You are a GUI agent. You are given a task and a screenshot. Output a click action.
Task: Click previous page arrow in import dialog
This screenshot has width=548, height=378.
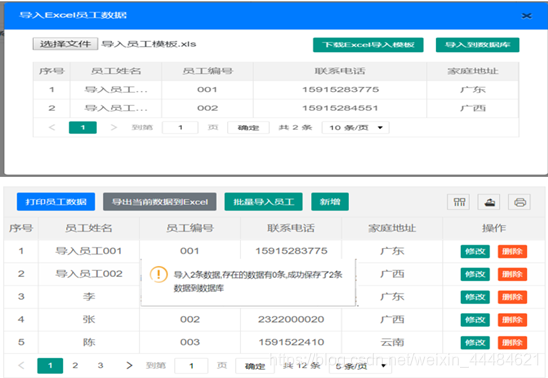pos(52,128)
